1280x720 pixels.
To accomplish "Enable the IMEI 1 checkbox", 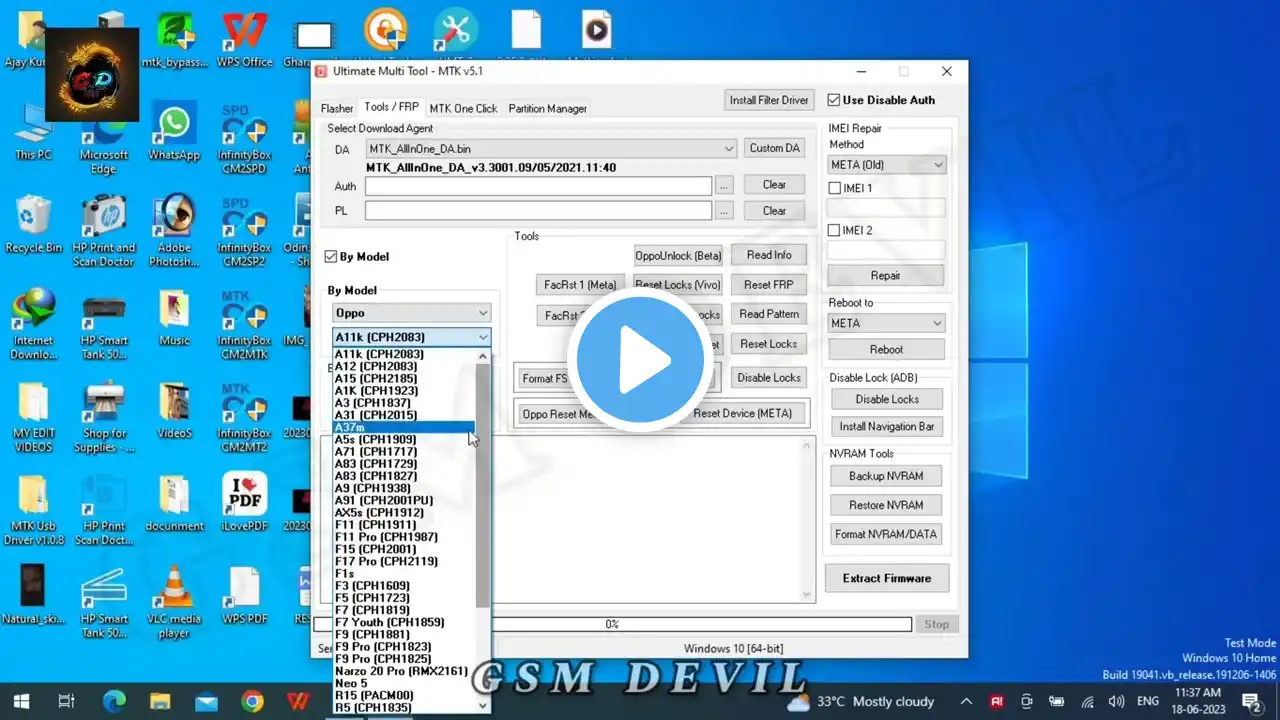I will click(x=834, y=188).
